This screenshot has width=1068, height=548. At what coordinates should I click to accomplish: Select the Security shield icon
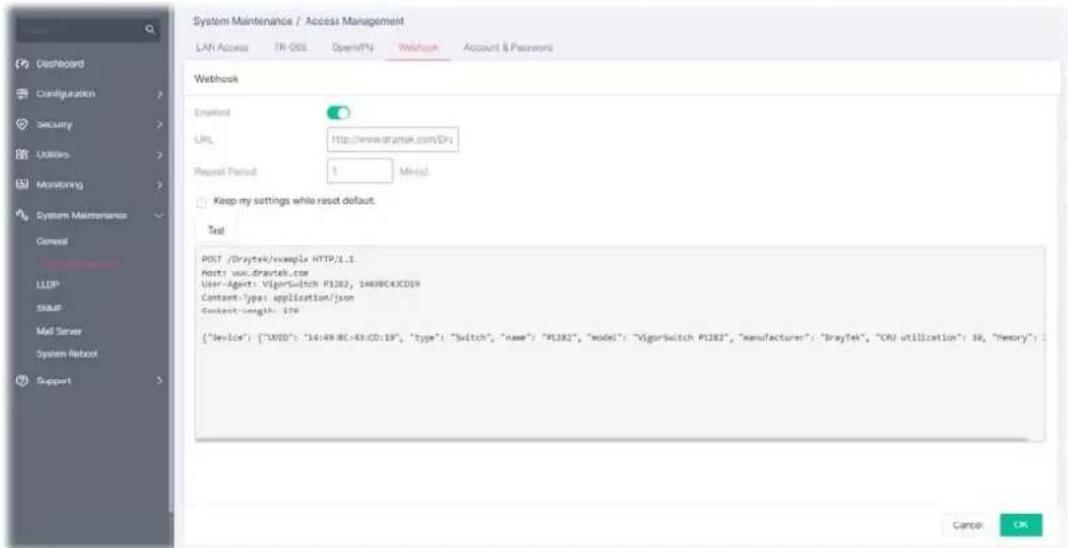pos(20,125)
